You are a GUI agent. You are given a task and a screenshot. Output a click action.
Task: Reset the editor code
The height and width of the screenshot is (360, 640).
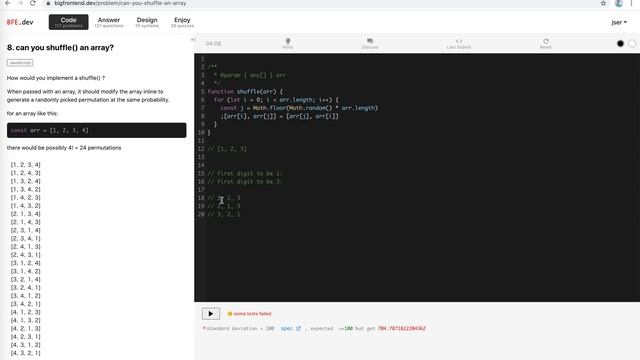(546, 43)
